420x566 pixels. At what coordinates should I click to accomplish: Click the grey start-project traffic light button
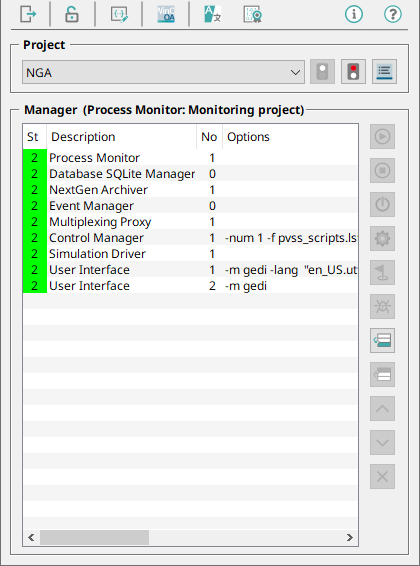tap(322, 71)
